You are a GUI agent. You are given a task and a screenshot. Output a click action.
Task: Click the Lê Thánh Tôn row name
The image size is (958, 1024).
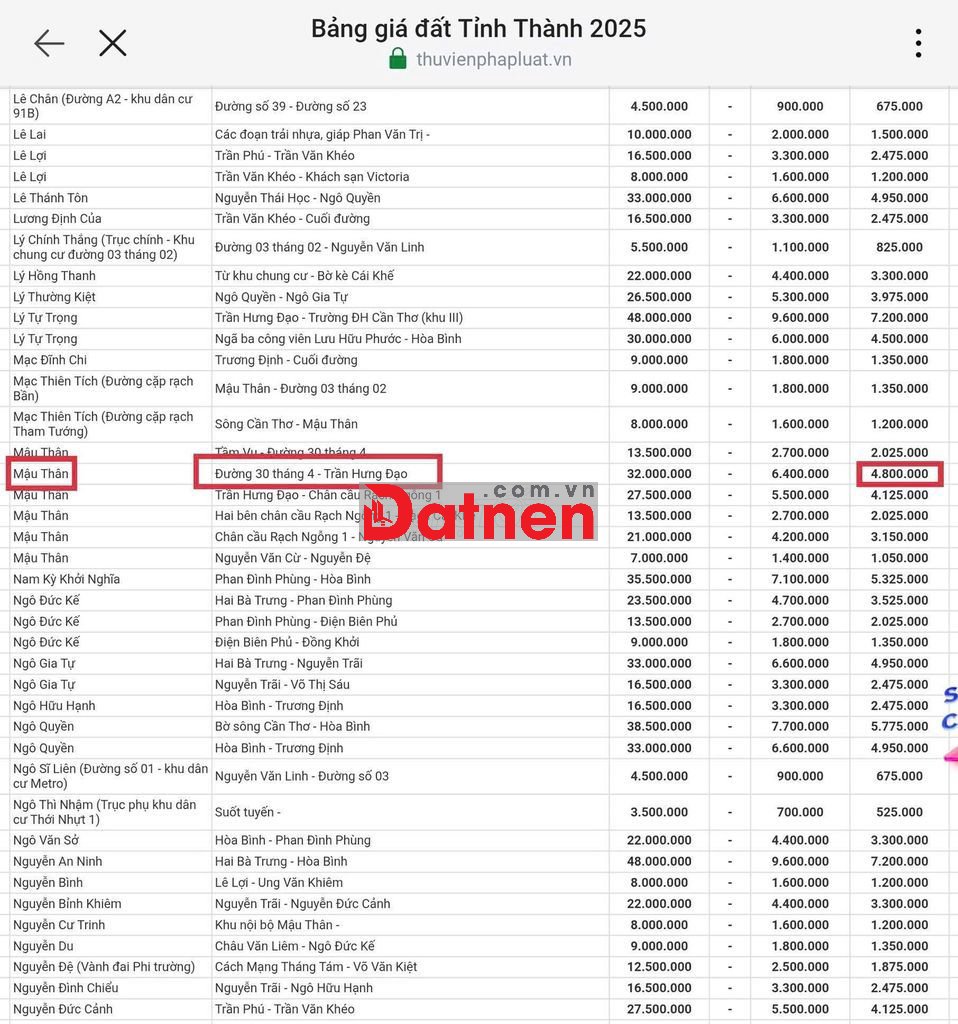pos(51,198)
